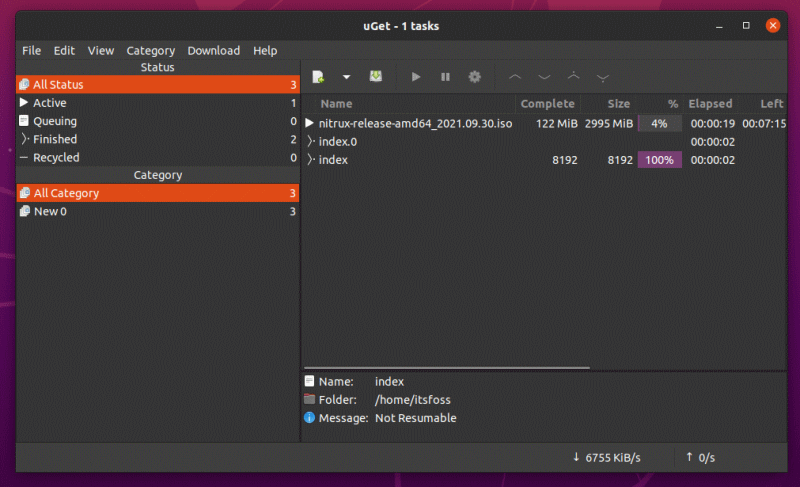
Task: Select the nitrux-release-amd64_2021.09.30.iso download
Action: click(415, 124)
